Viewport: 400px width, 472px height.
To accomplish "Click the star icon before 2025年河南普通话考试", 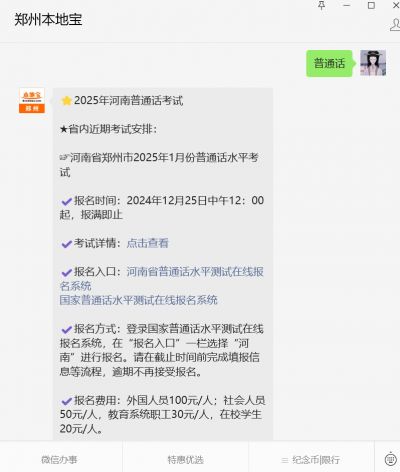I will coord(66,101).
